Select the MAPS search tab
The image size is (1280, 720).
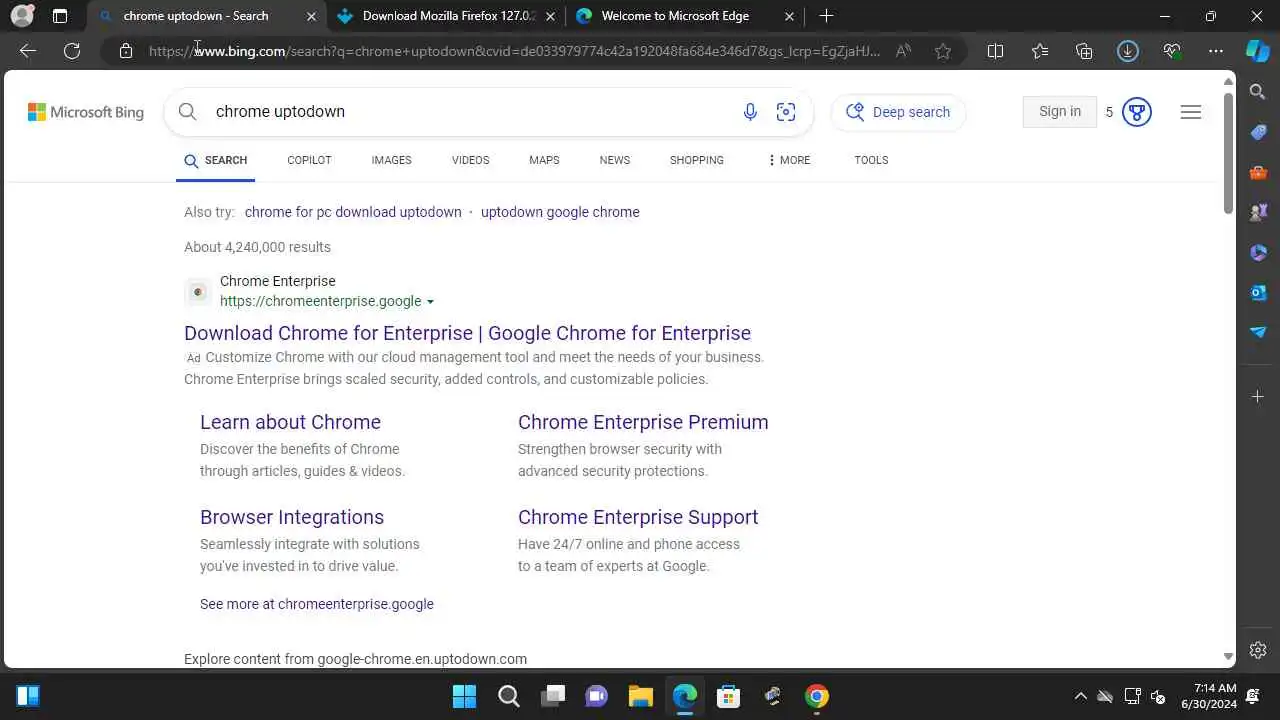(544, 160)
